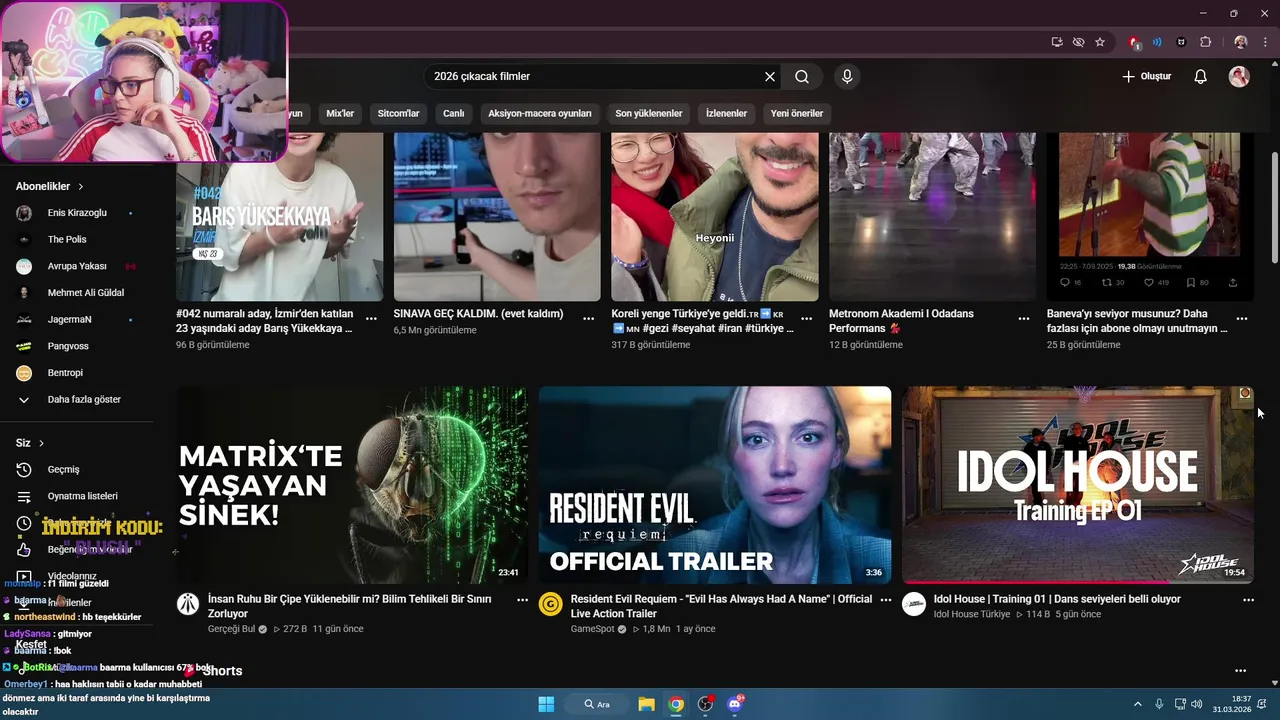Open Windows Start menu
Image resolution: width=1280 pixels, height=720 pixels.
546,704
